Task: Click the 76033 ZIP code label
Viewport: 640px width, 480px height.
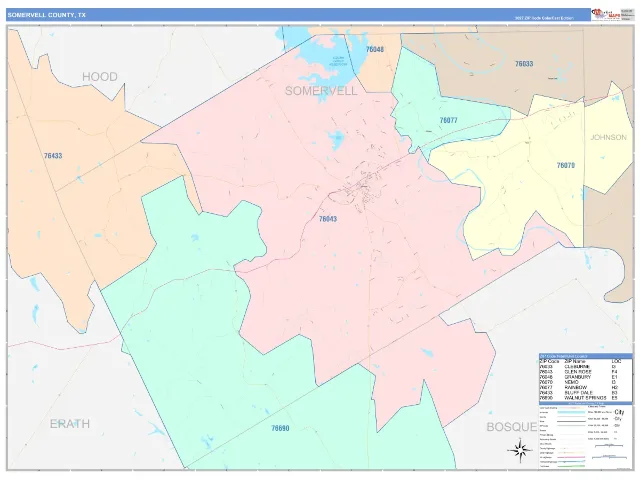Action: pos(524,64)
